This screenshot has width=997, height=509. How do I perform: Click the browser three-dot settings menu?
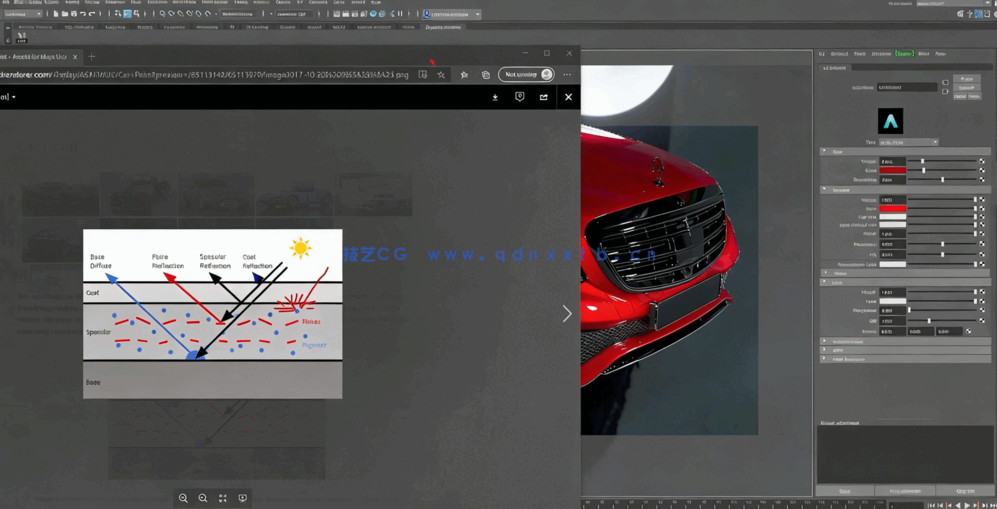[567, 75]
